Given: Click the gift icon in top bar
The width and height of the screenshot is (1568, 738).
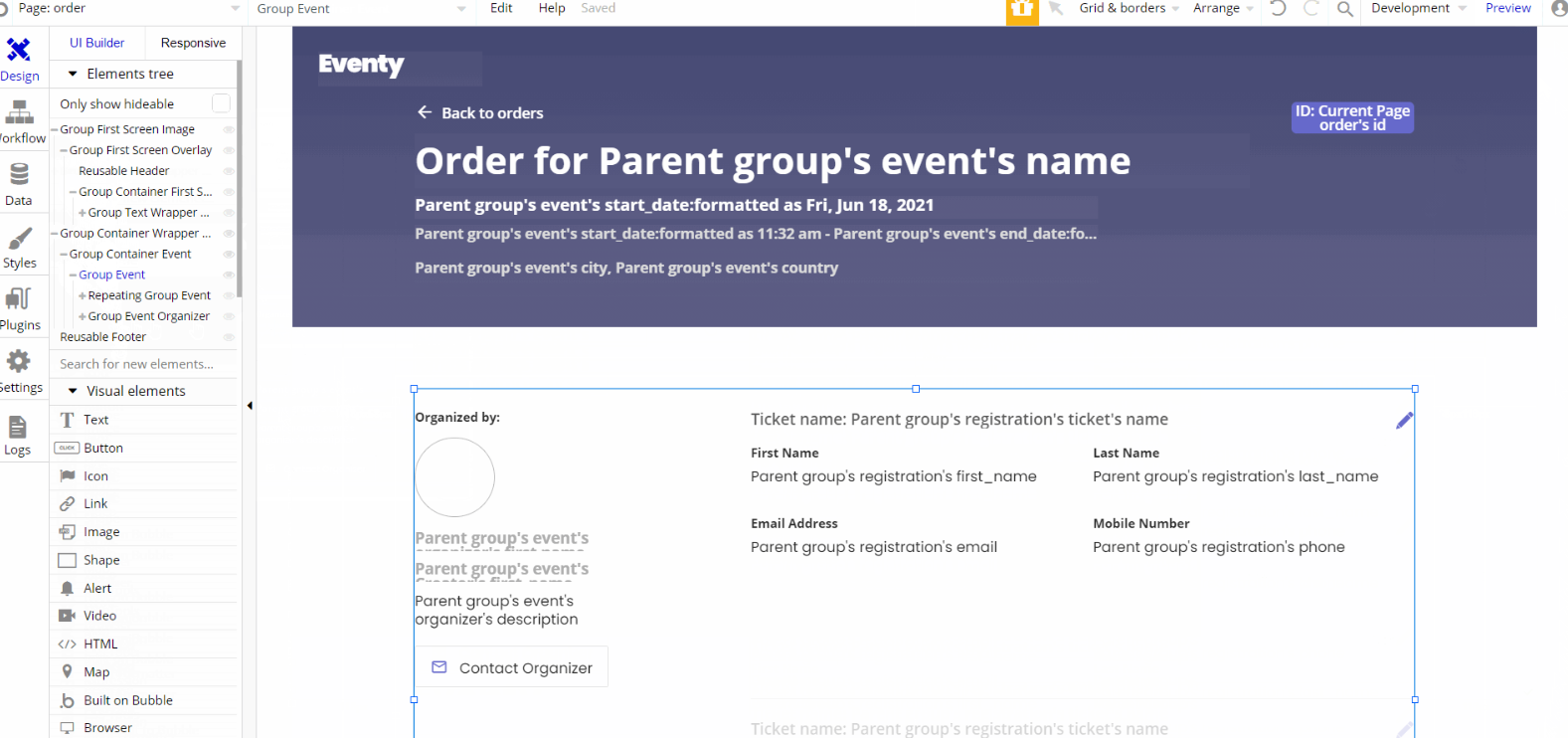Looking at the screenshot, I should pos(1022,9).
